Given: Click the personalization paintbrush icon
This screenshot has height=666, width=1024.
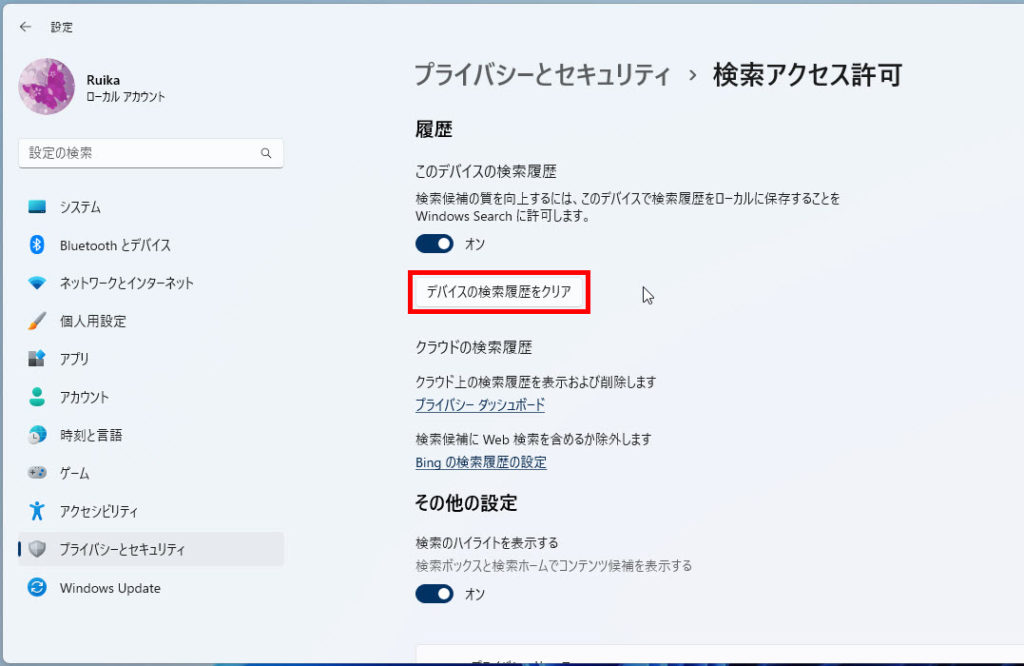Looking at the screenshot, I should (37, 321).
